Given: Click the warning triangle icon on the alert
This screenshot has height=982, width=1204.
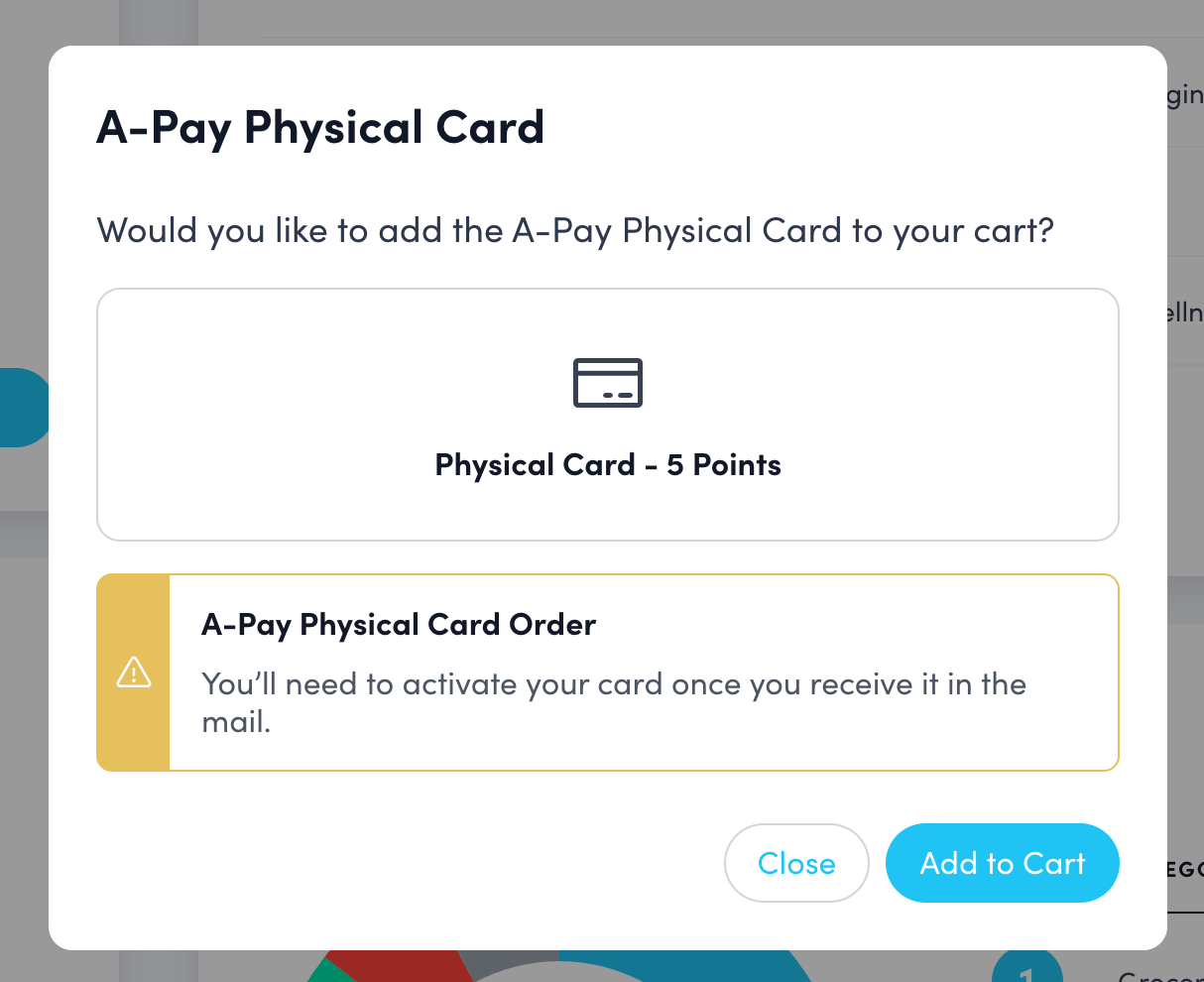Looking at the screenshot, I should (134, 673).
